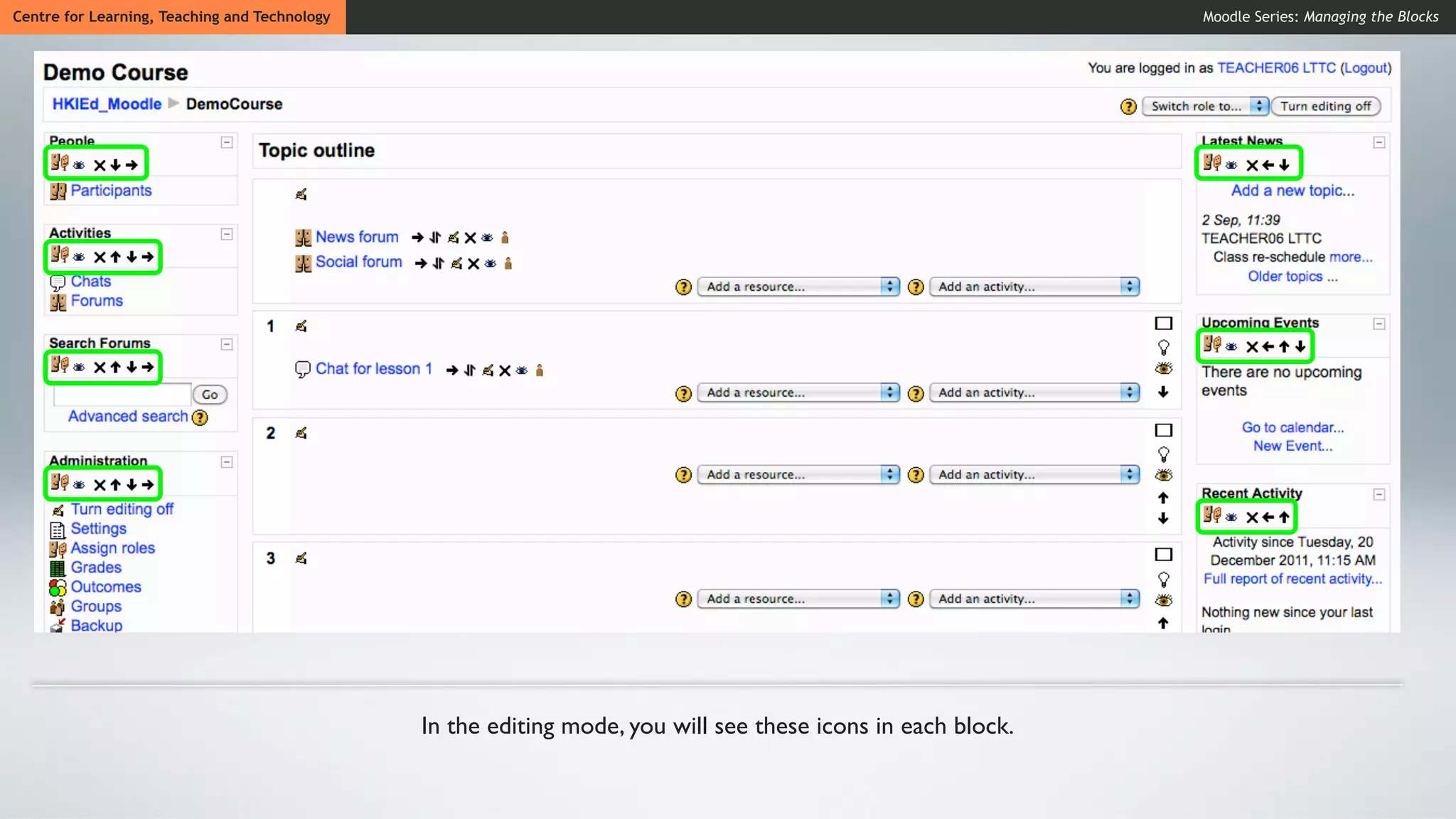Viewport: 1456px width, 819px height.
Task: Click the Turn editing off button
Action: [1325, 106]
